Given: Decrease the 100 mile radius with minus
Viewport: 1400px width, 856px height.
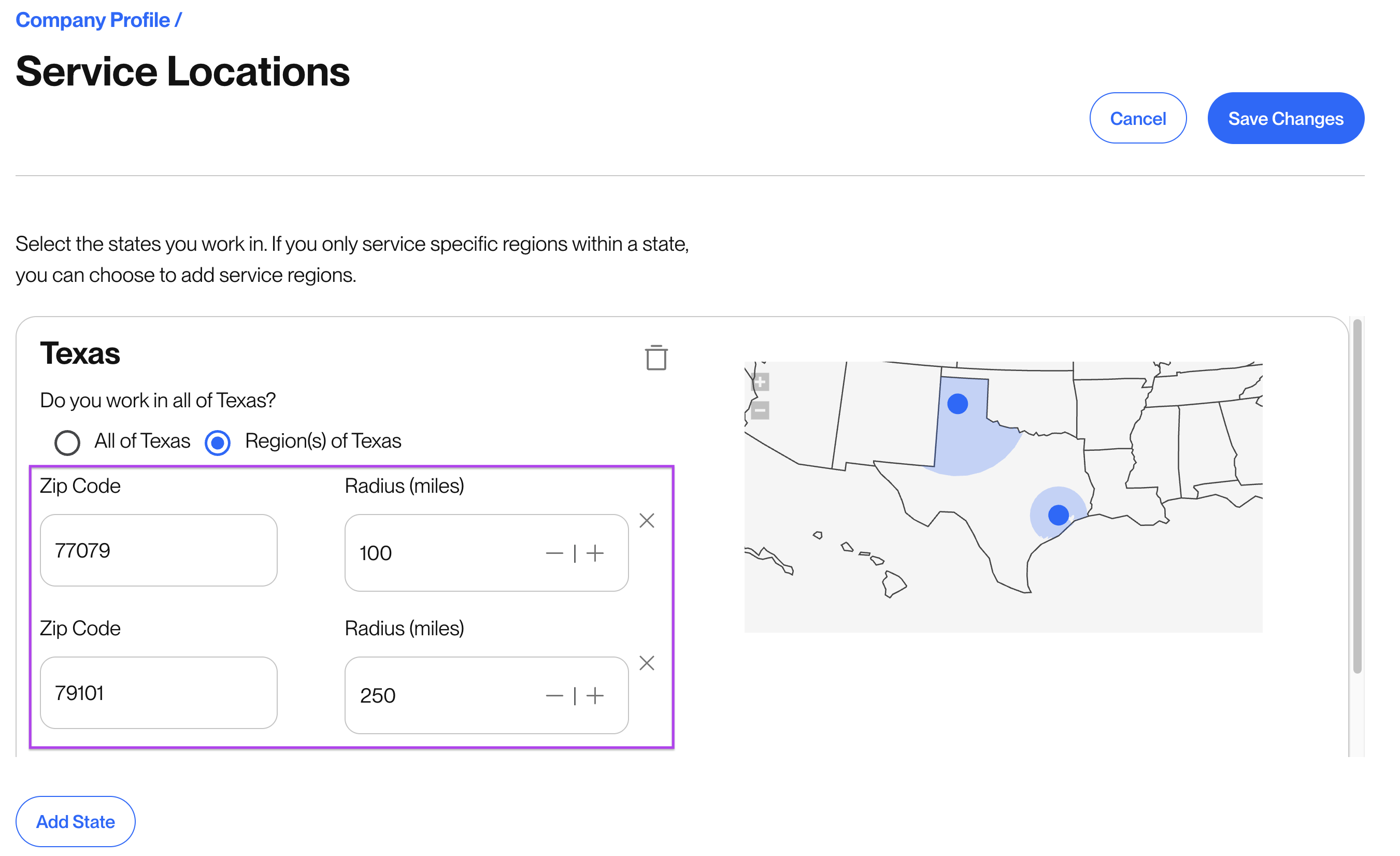Looking at the screenshot, I should [554, 552].
